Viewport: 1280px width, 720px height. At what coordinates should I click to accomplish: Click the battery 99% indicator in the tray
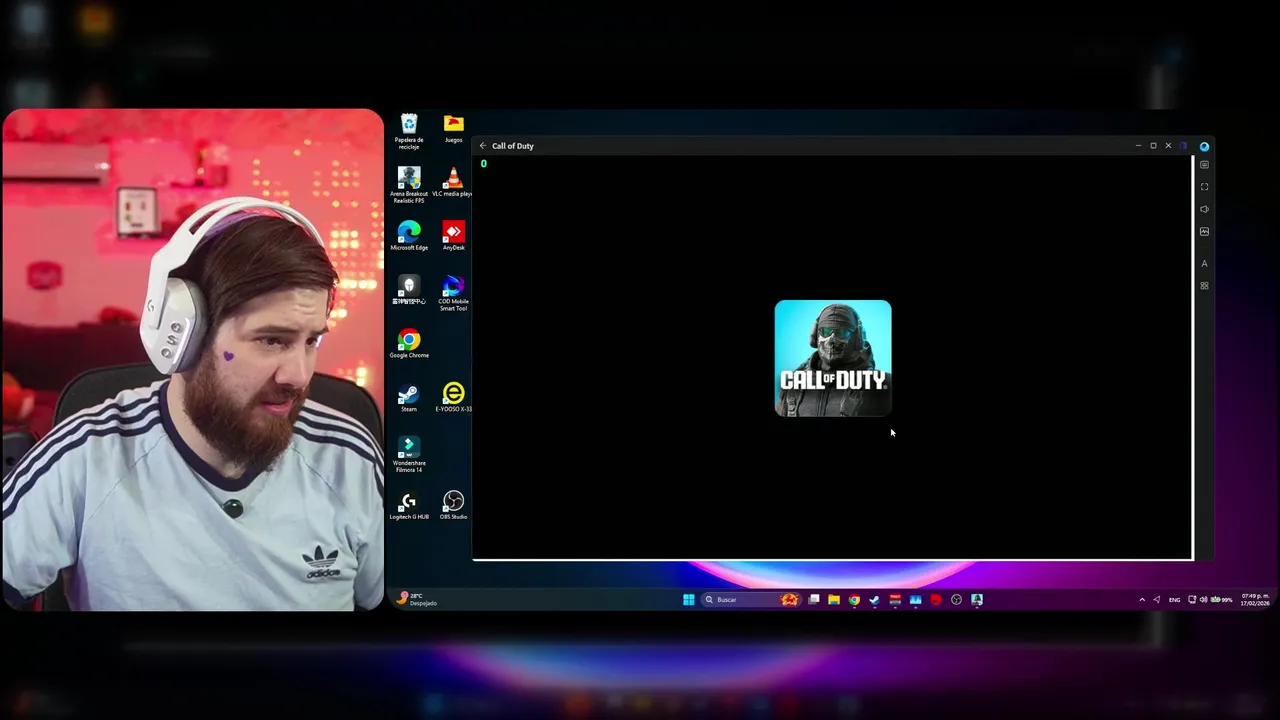click(1221, 600)
